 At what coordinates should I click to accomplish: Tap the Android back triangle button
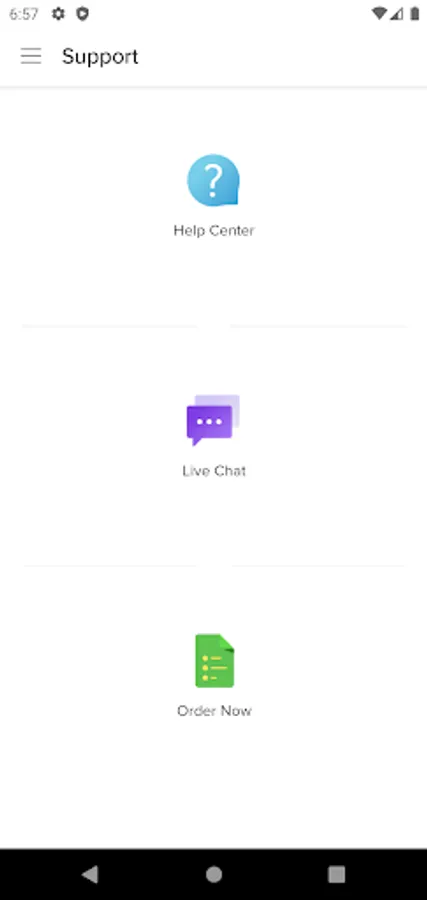click(90, 874)
